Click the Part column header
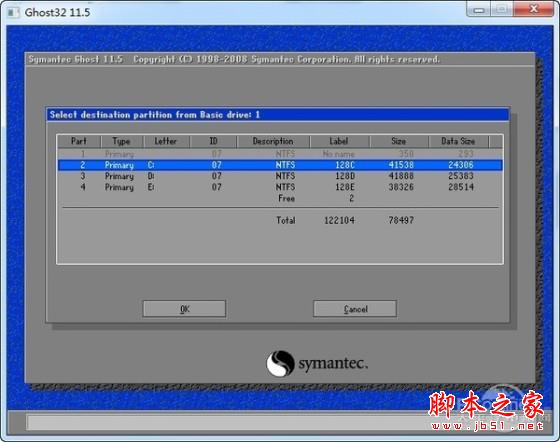Viewport: 560px width, 442px height. (79, 141)
